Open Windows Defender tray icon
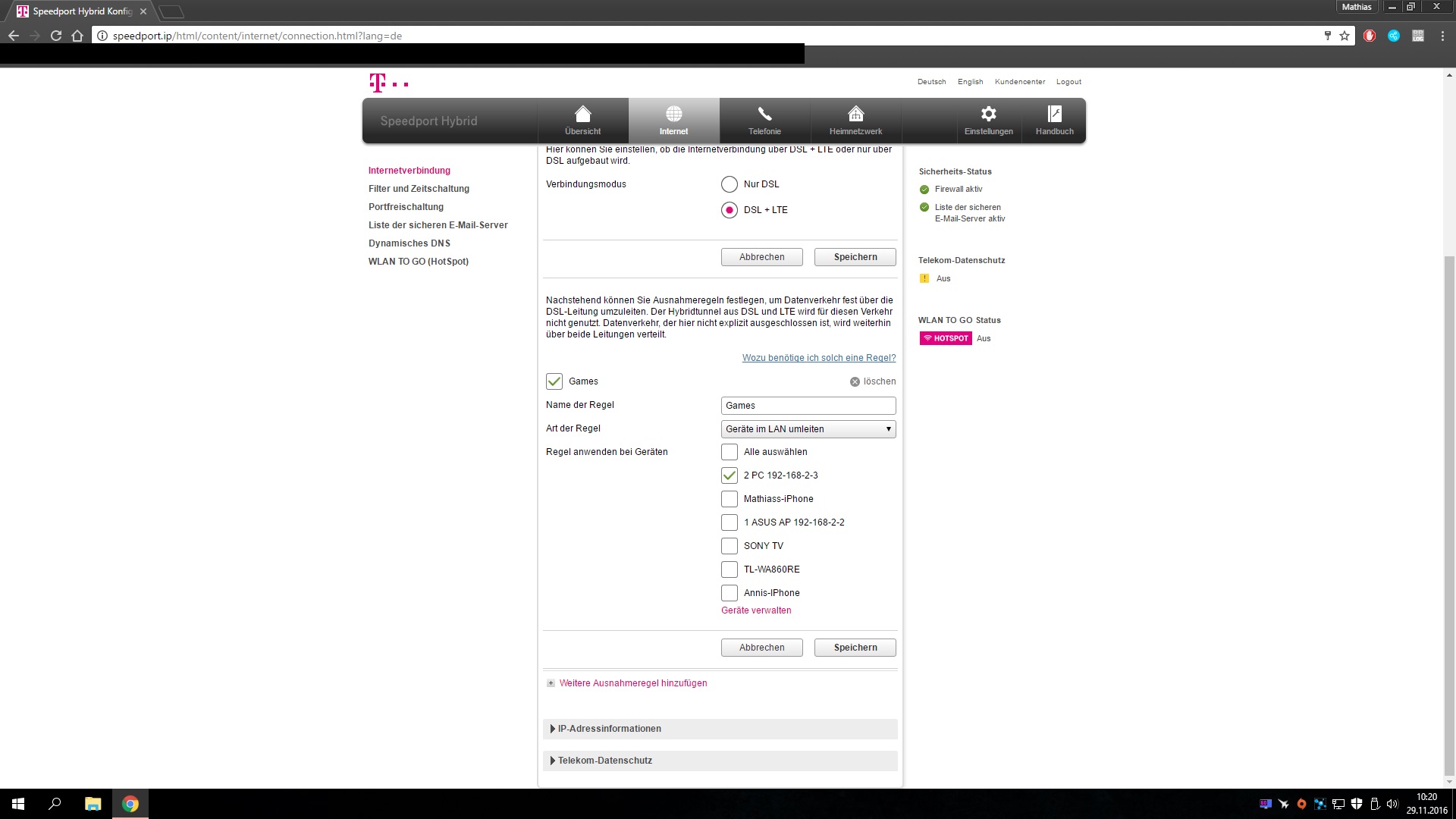The image size is (1456, 819). pyautogui.click(x=1357, y=804)
